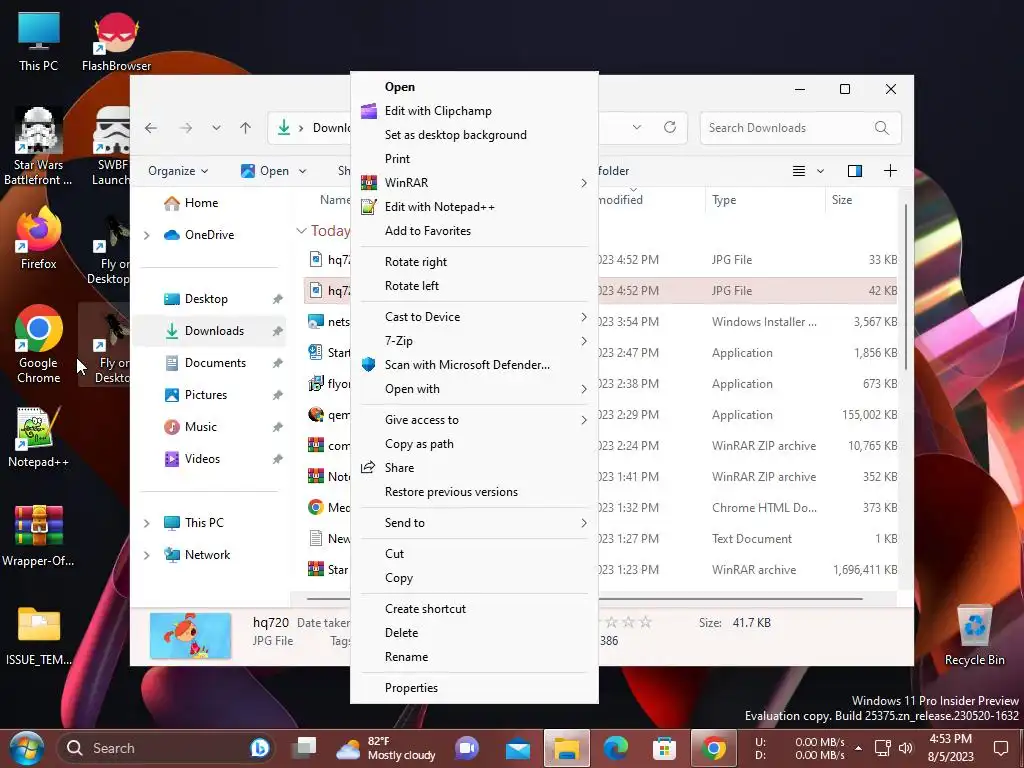Open Firefox desktop shortcut
This screenshot has height=768, width=1024.
point(39,238)
